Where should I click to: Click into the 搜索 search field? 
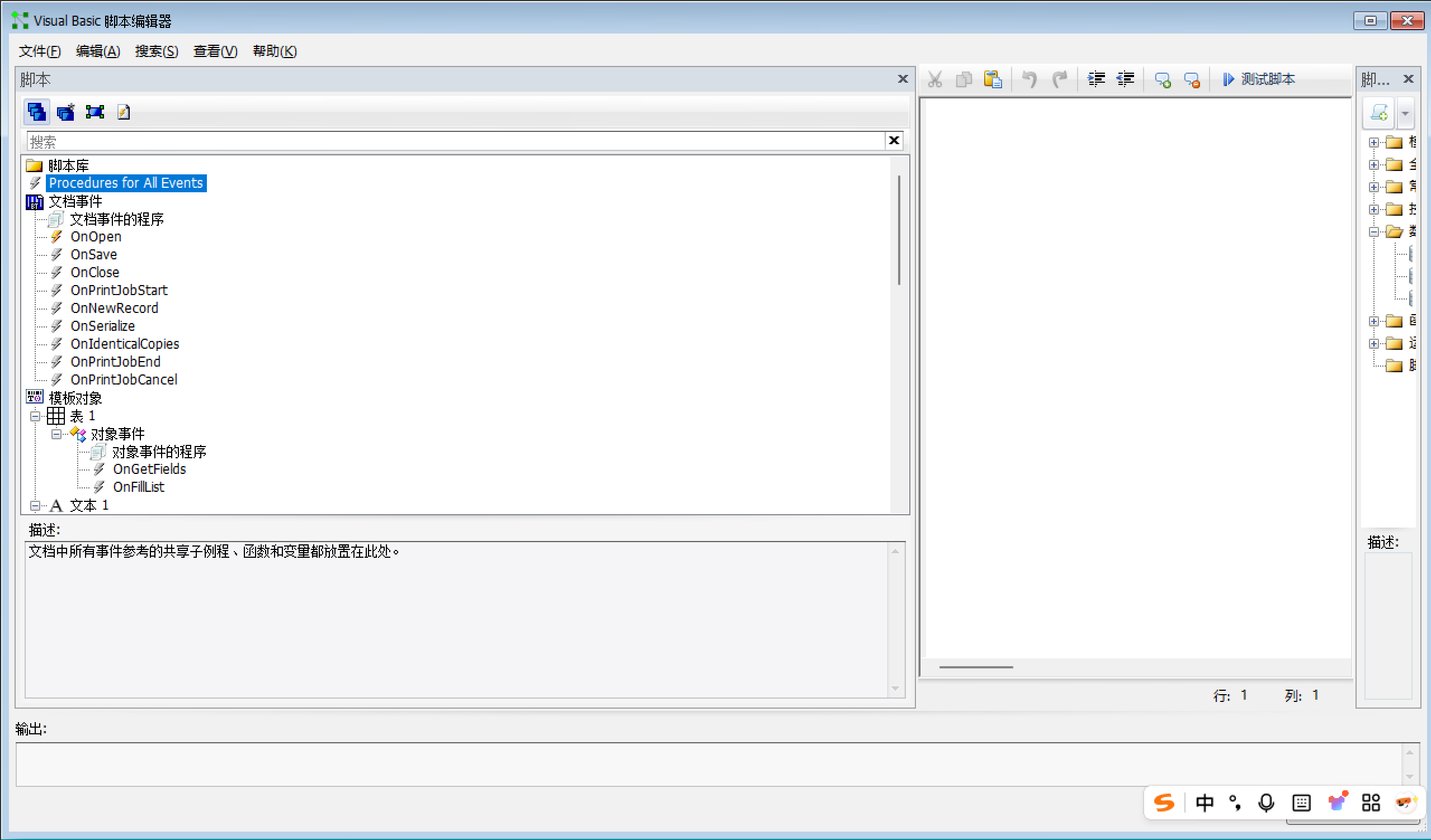point(454,141)
